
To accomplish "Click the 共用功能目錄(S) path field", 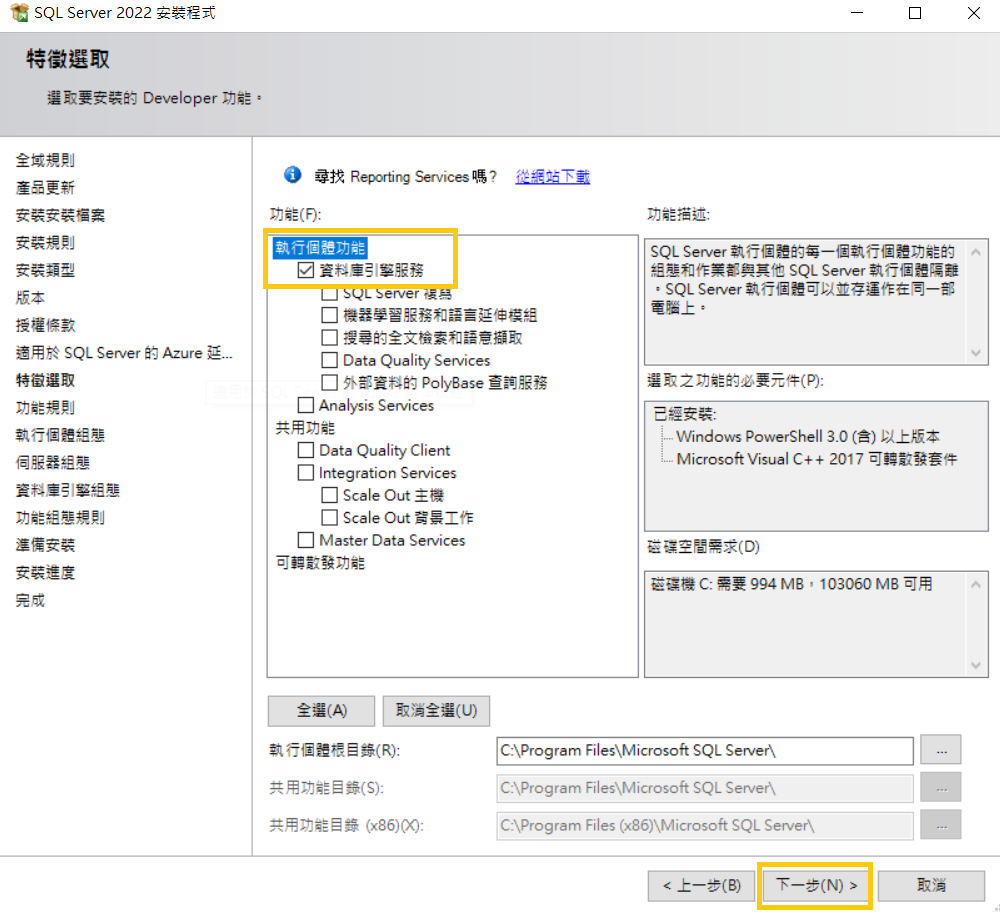I will pyautogui.click(x=705, y=788).
